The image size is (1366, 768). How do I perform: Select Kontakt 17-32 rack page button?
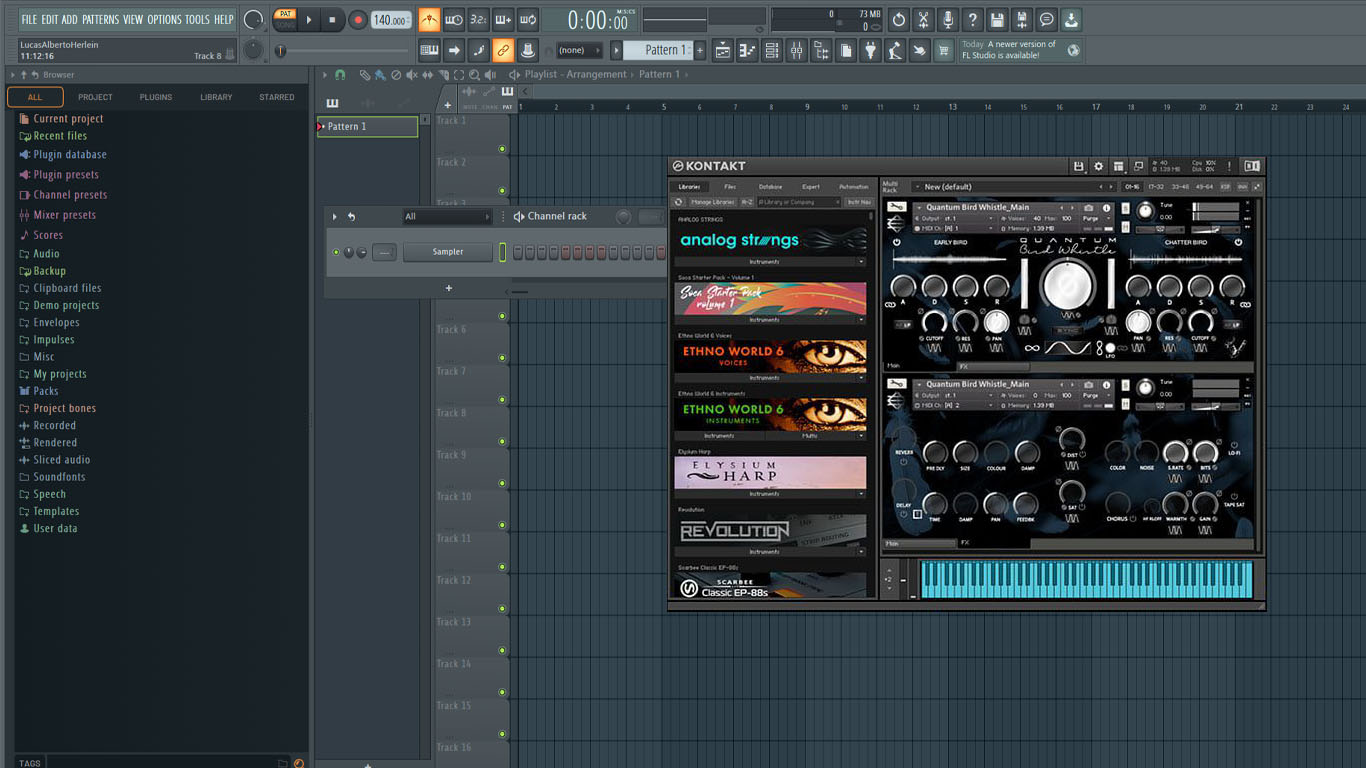[x=1156, y=187]
